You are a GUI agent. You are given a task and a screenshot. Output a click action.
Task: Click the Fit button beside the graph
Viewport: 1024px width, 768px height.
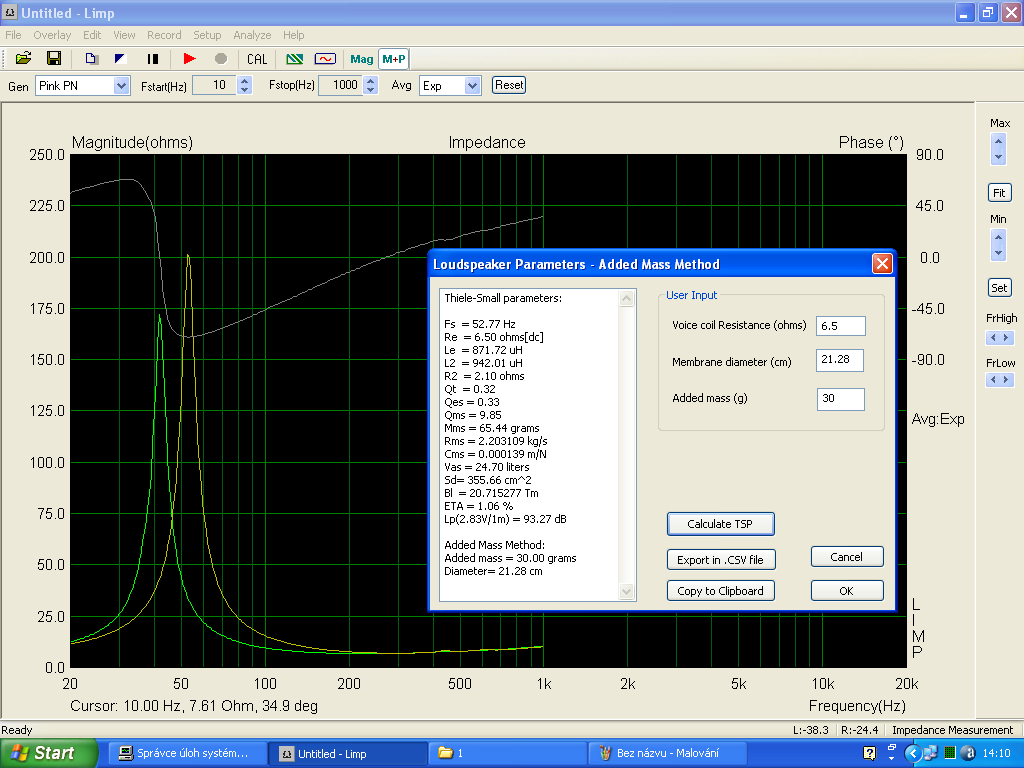[x=999, y=193]
